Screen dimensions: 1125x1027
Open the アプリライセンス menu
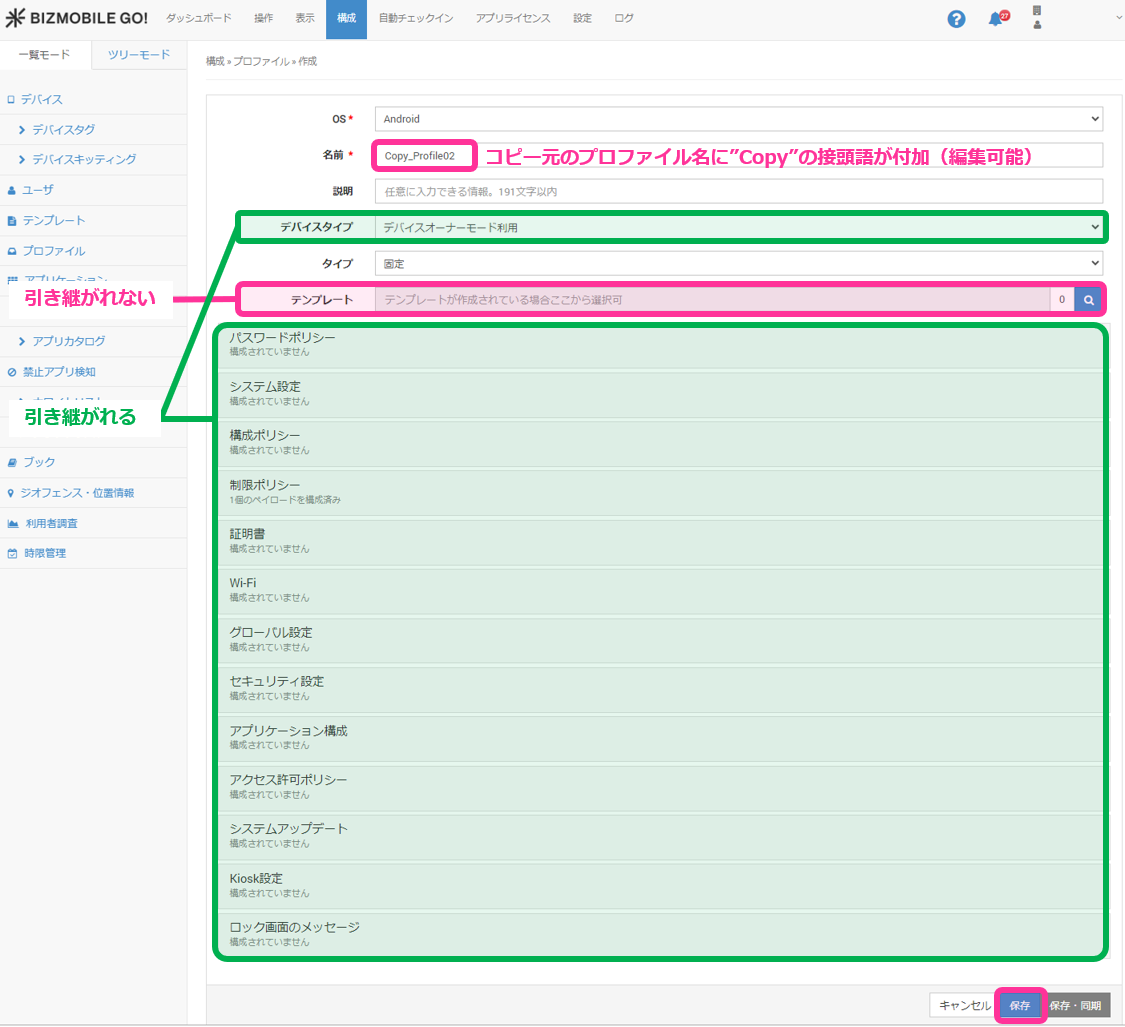tap(513, 19)
